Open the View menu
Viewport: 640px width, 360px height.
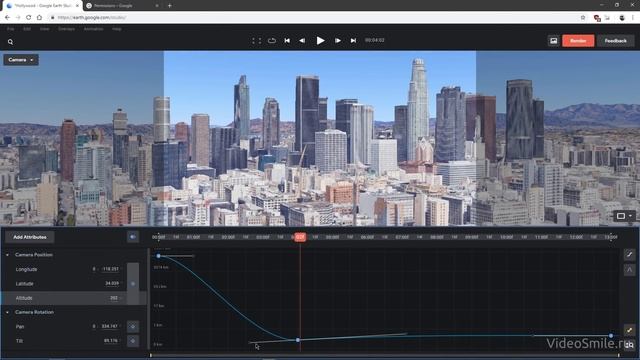tap(44, 29)
